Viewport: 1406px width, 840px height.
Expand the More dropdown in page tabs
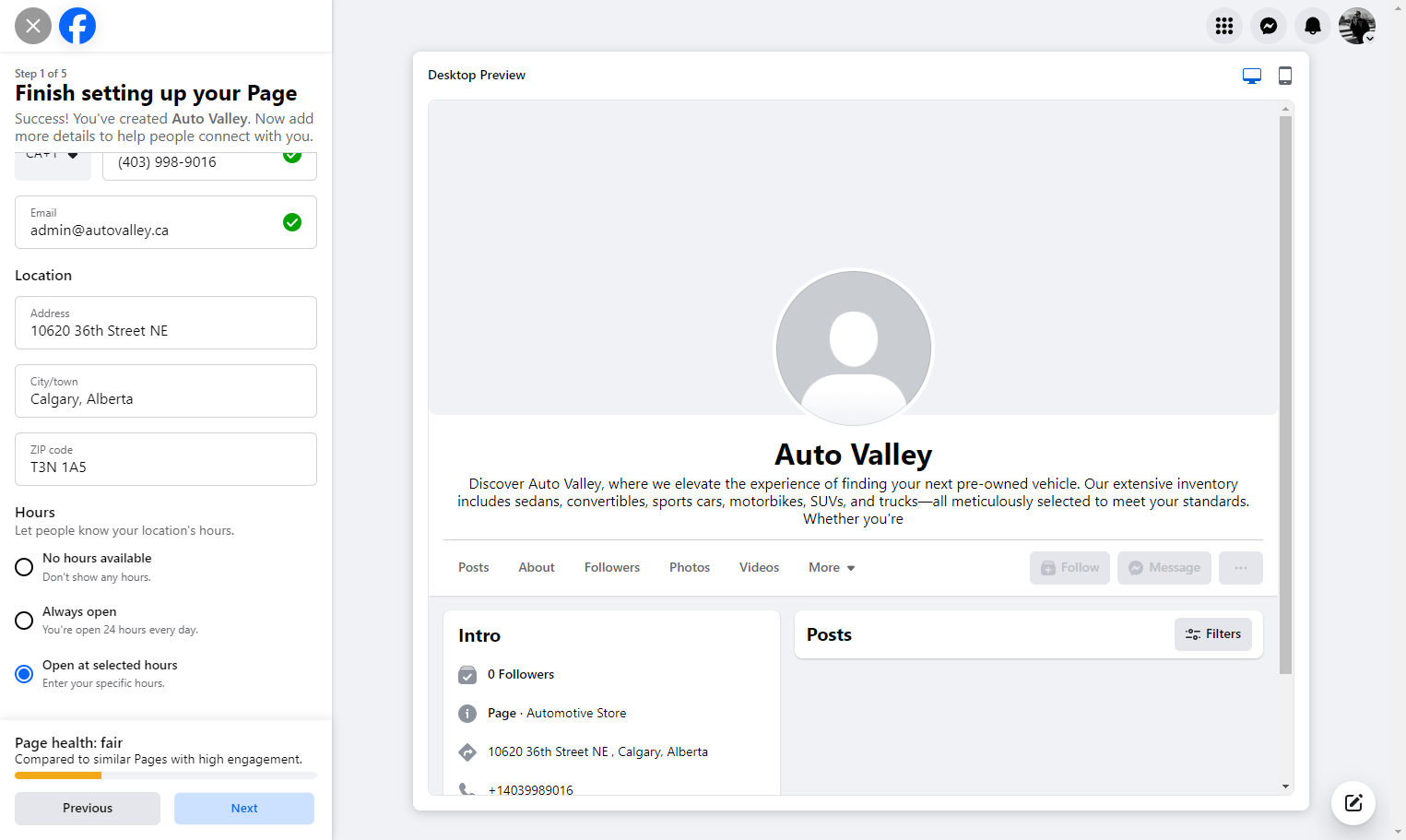point(832,567)
